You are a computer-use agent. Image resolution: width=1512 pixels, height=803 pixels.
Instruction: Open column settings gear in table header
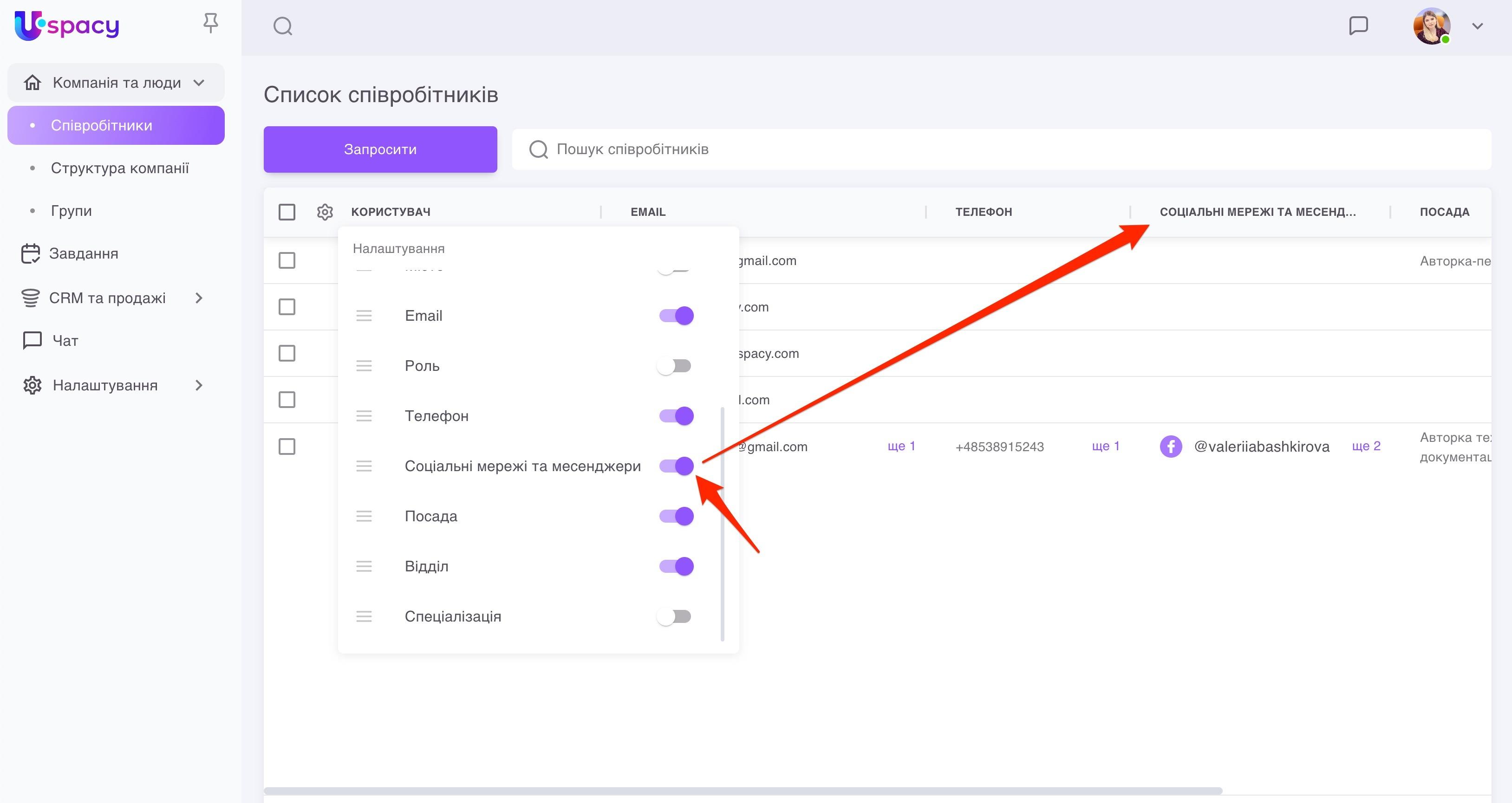click(x=325, y=212)
